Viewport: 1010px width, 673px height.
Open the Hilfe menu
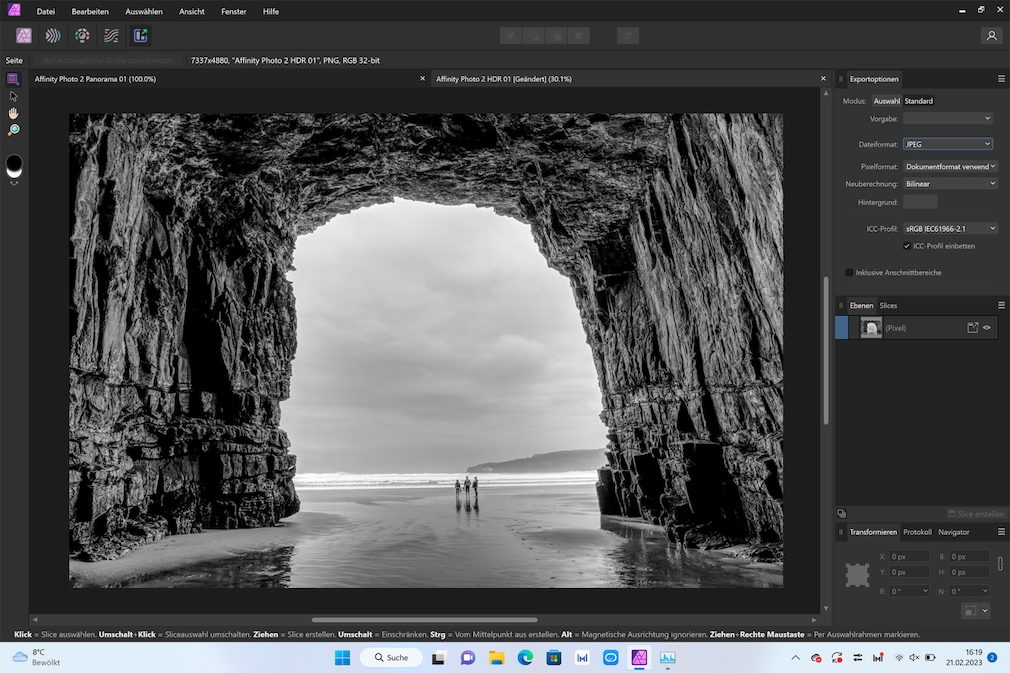pos(271,12)
